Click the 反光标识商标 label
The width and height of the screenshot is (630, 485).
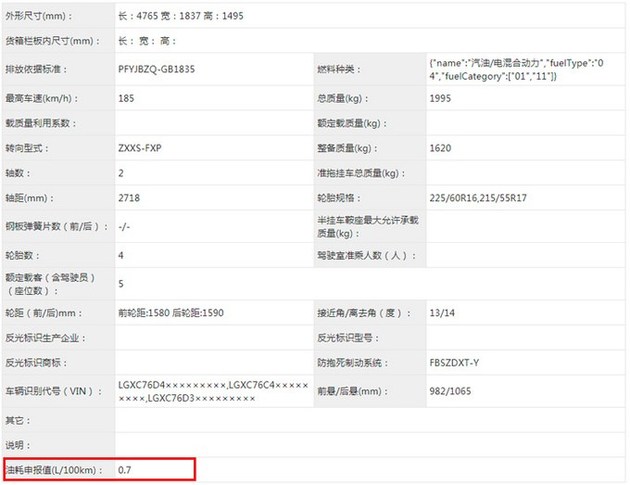point(36,362)
